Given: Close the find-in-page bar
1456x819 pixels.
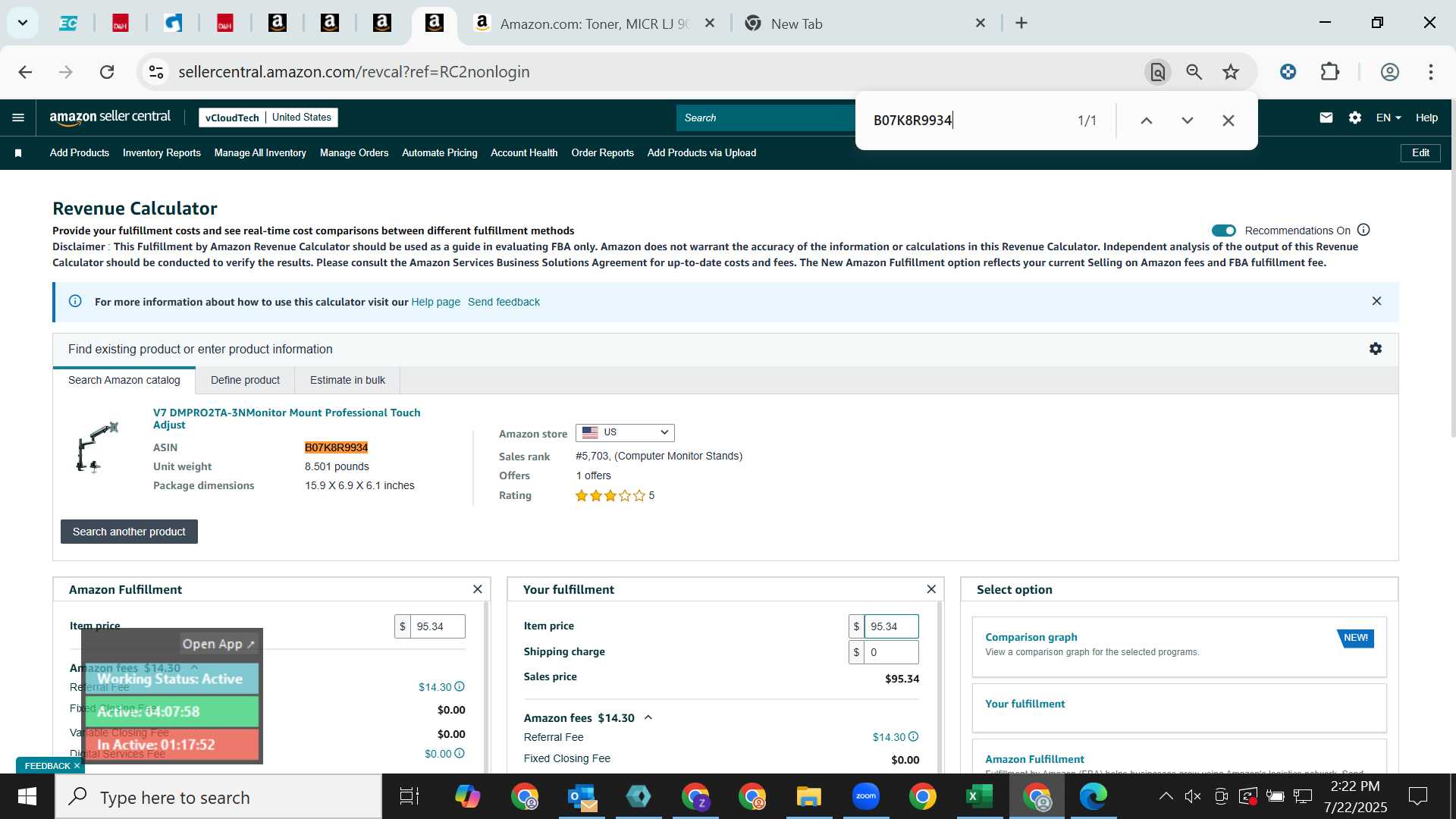Looking at the screenshot, I should 1228,121.
